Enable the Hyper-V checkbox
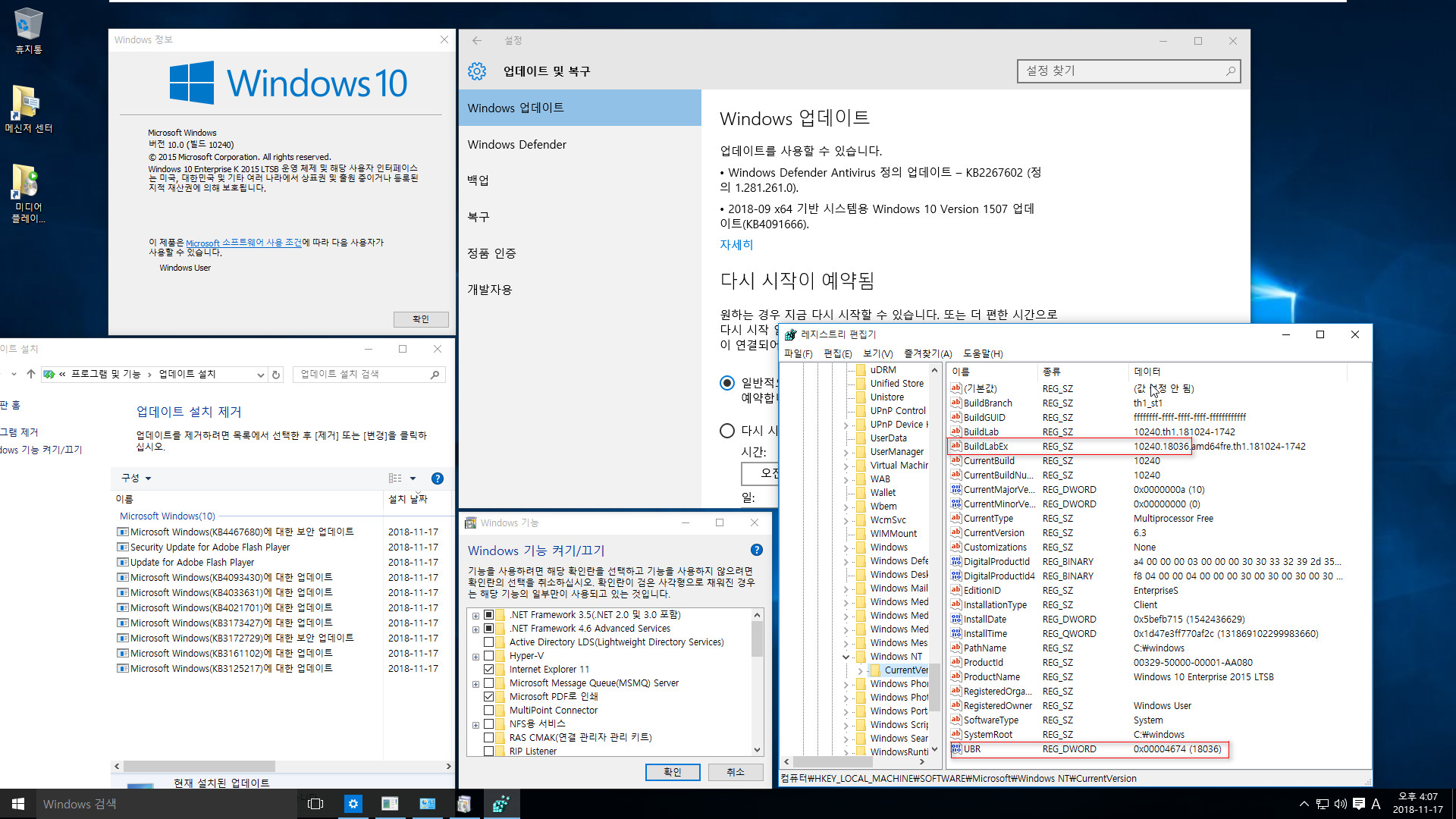The width and height of the screenshot is (1456, 819). coord(489,656)
